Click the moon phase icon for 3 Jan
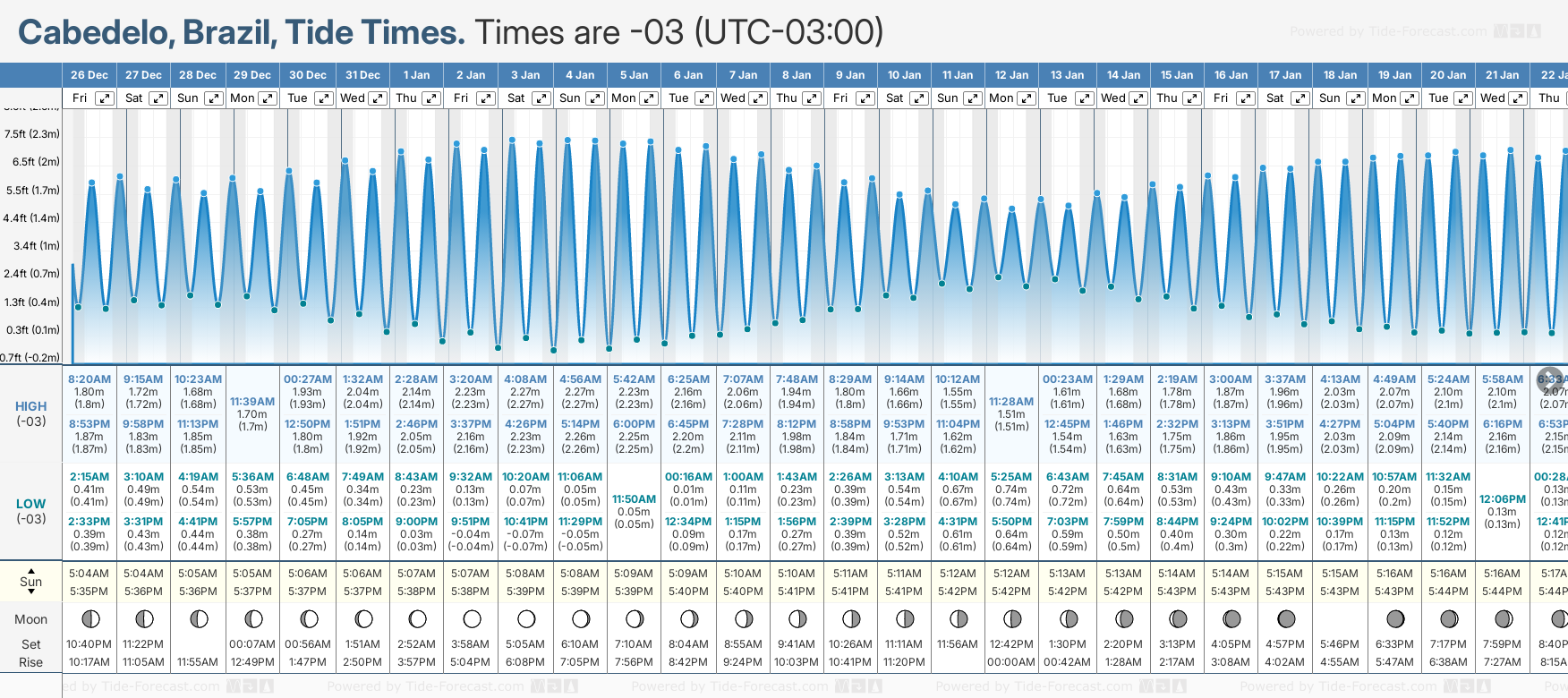1568x698 pixels. [526, 619]
